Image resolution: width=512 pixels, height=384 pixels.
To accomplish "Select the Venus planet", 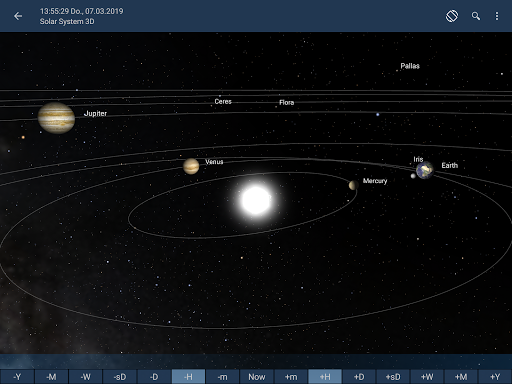I will pyautogui.click(x=191, y=166).
